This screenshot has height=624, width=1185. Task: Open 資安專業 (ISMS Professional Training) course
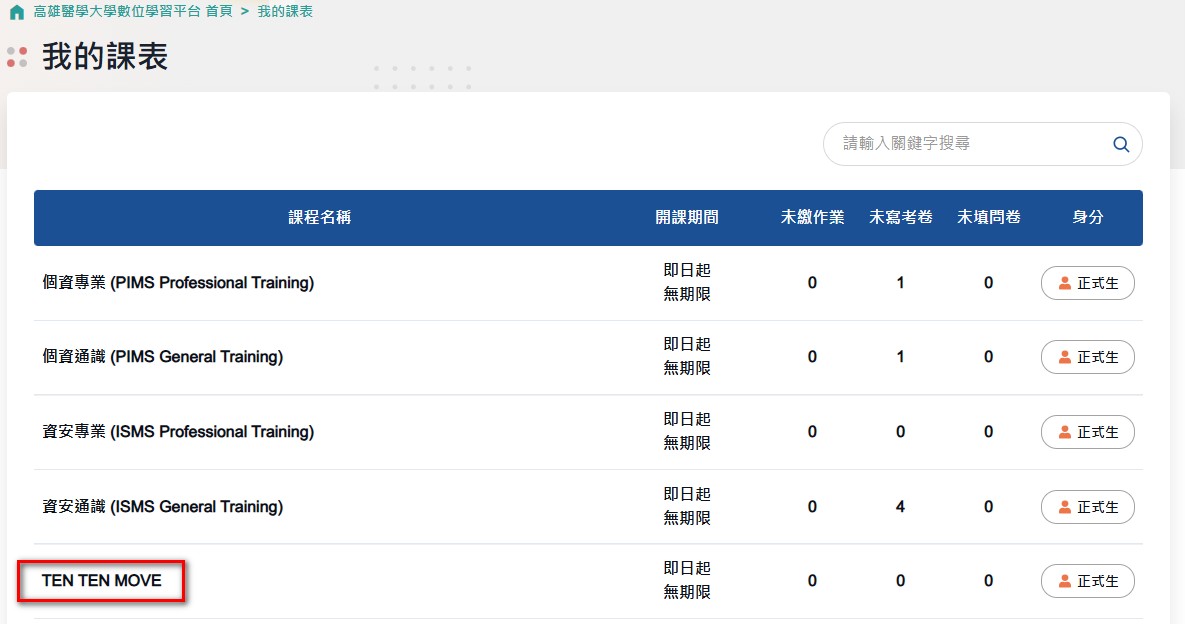tap(178, 431)
